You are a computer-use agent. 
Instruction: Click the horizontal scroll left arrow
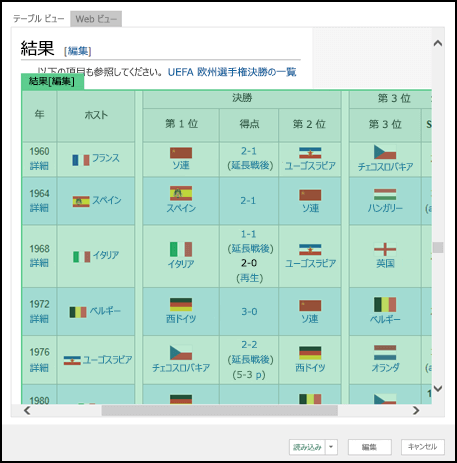point(27,410)
